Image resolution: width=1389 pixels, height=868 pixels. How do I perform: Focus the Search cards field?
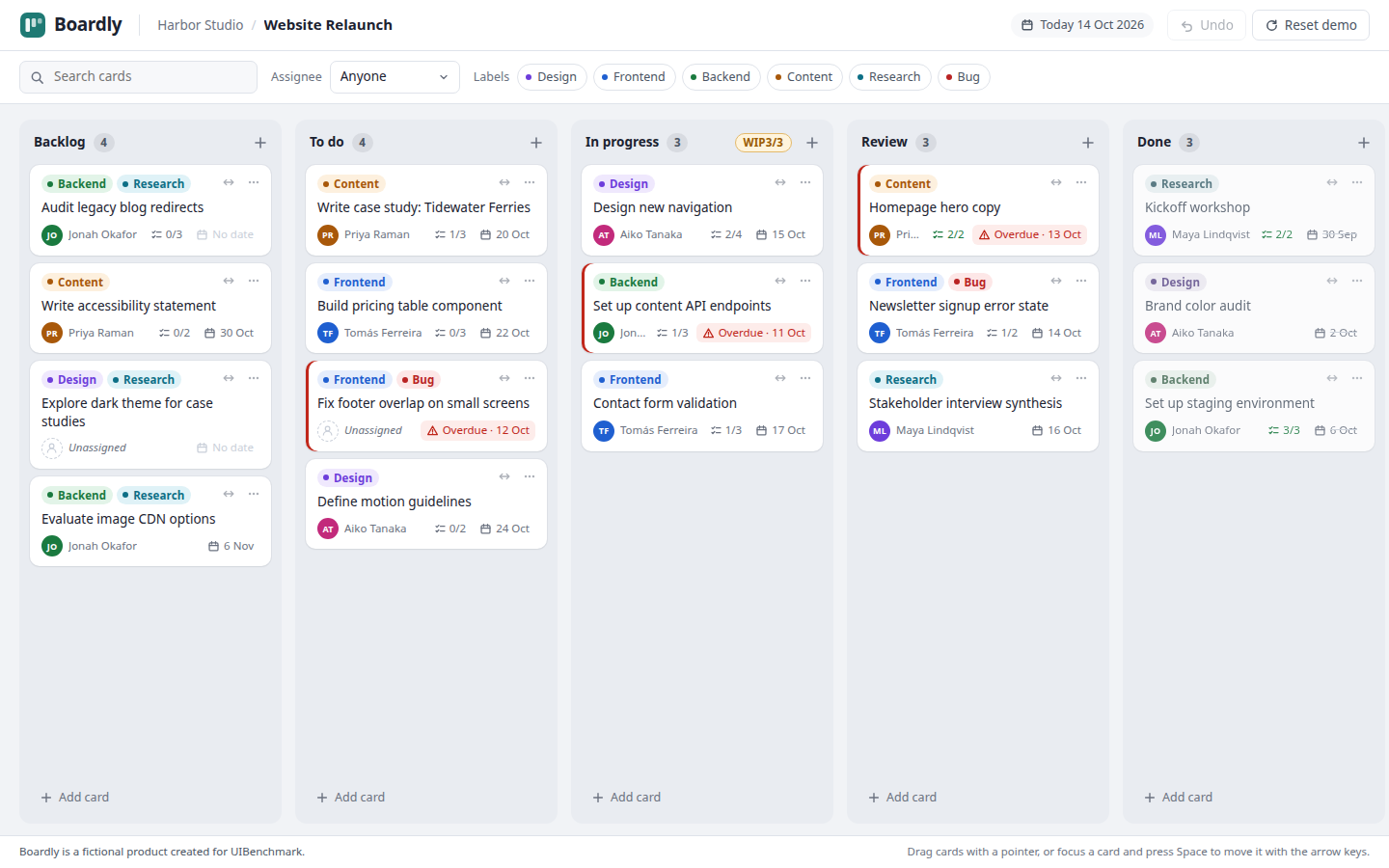[x=138, y=77]
